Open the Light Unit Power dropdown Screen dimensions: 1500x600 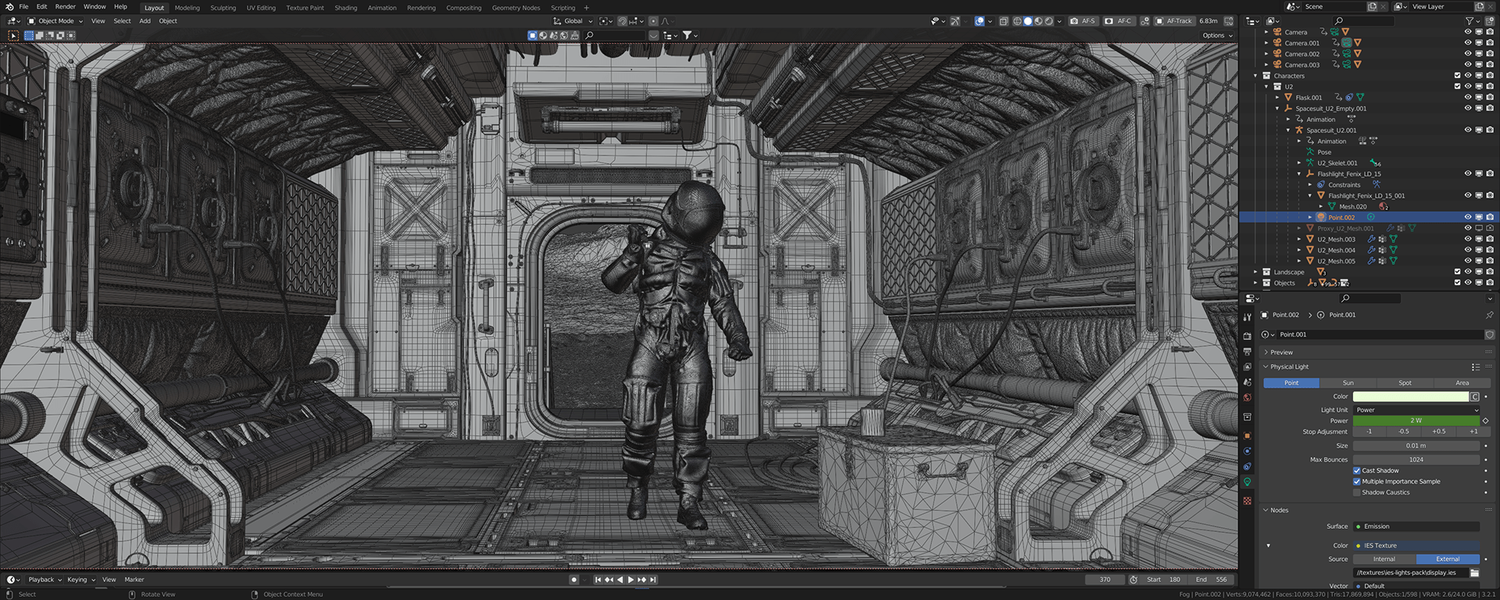click(1416, 410)
